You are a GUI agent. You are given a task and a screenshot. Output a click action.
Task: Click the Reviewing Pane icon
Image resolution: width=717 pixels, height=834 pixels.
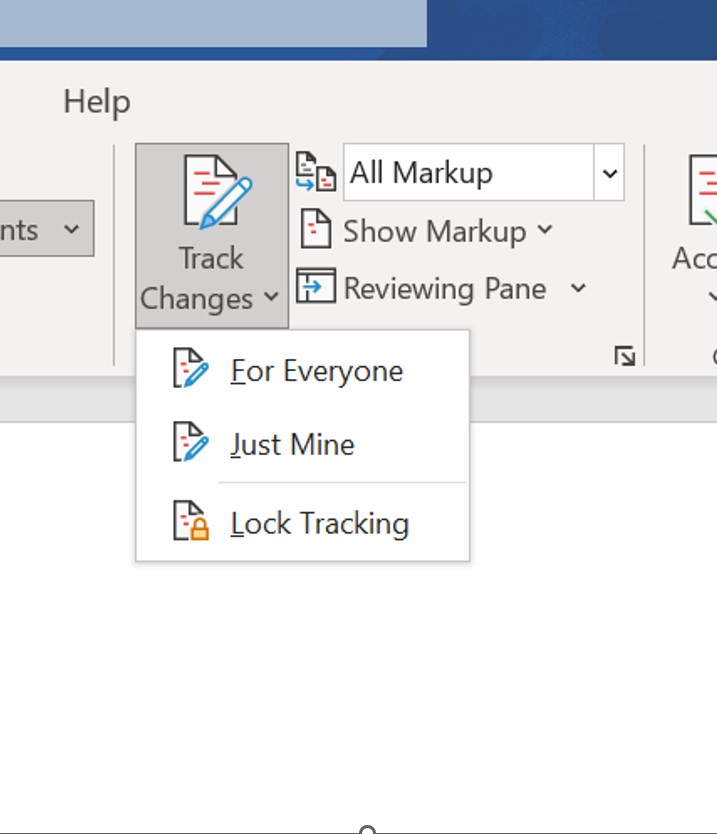pyautogui.click(x=315, y=288)
